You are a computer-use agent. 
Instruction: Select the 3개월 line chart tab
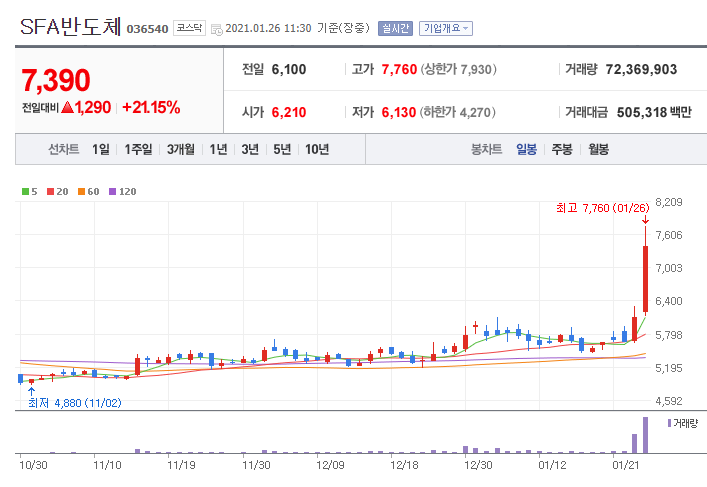[181, 149]
